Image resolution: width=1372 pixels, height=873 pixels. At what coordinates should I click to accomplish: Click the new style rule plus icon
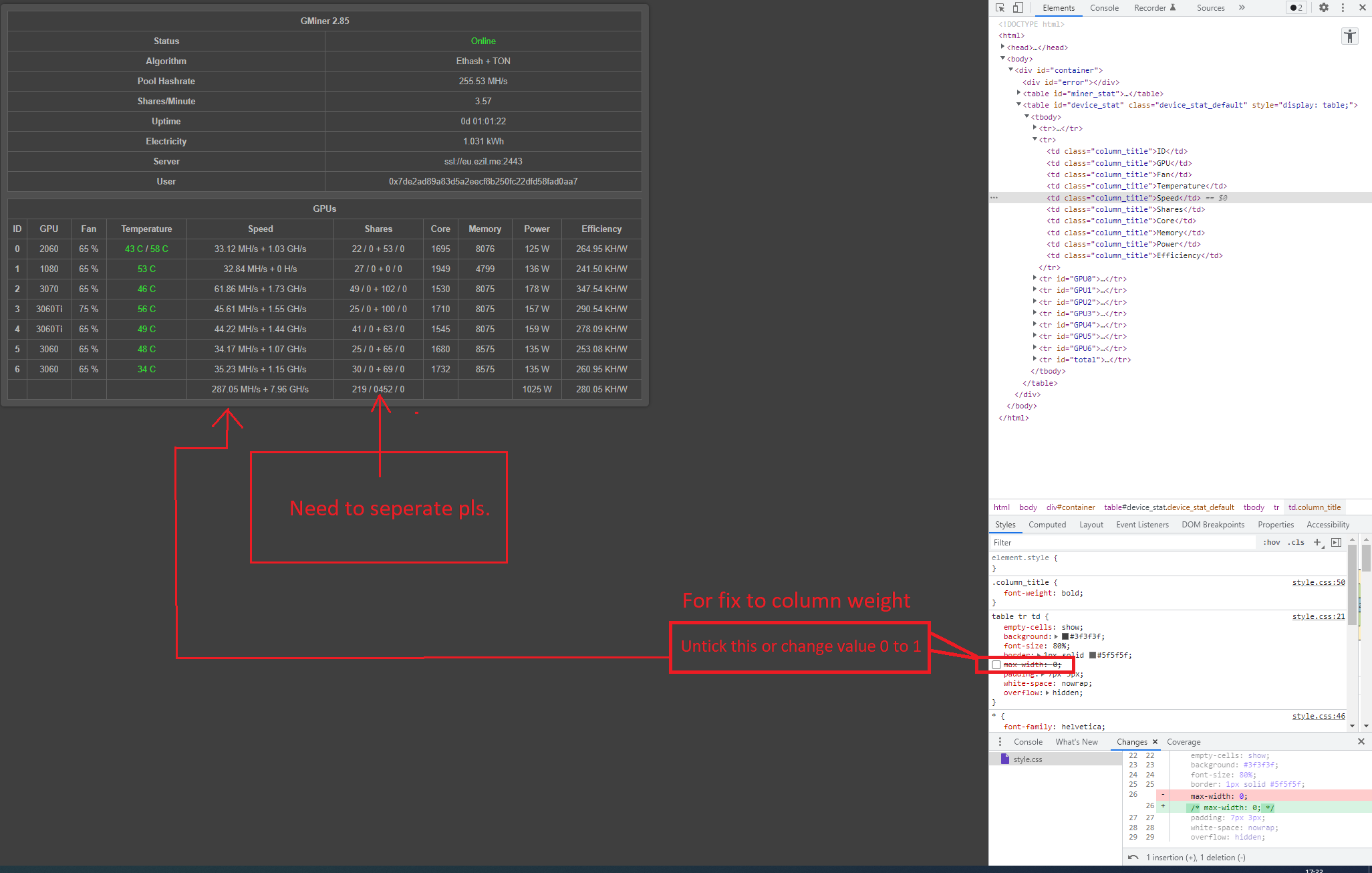pos(1317,542)
